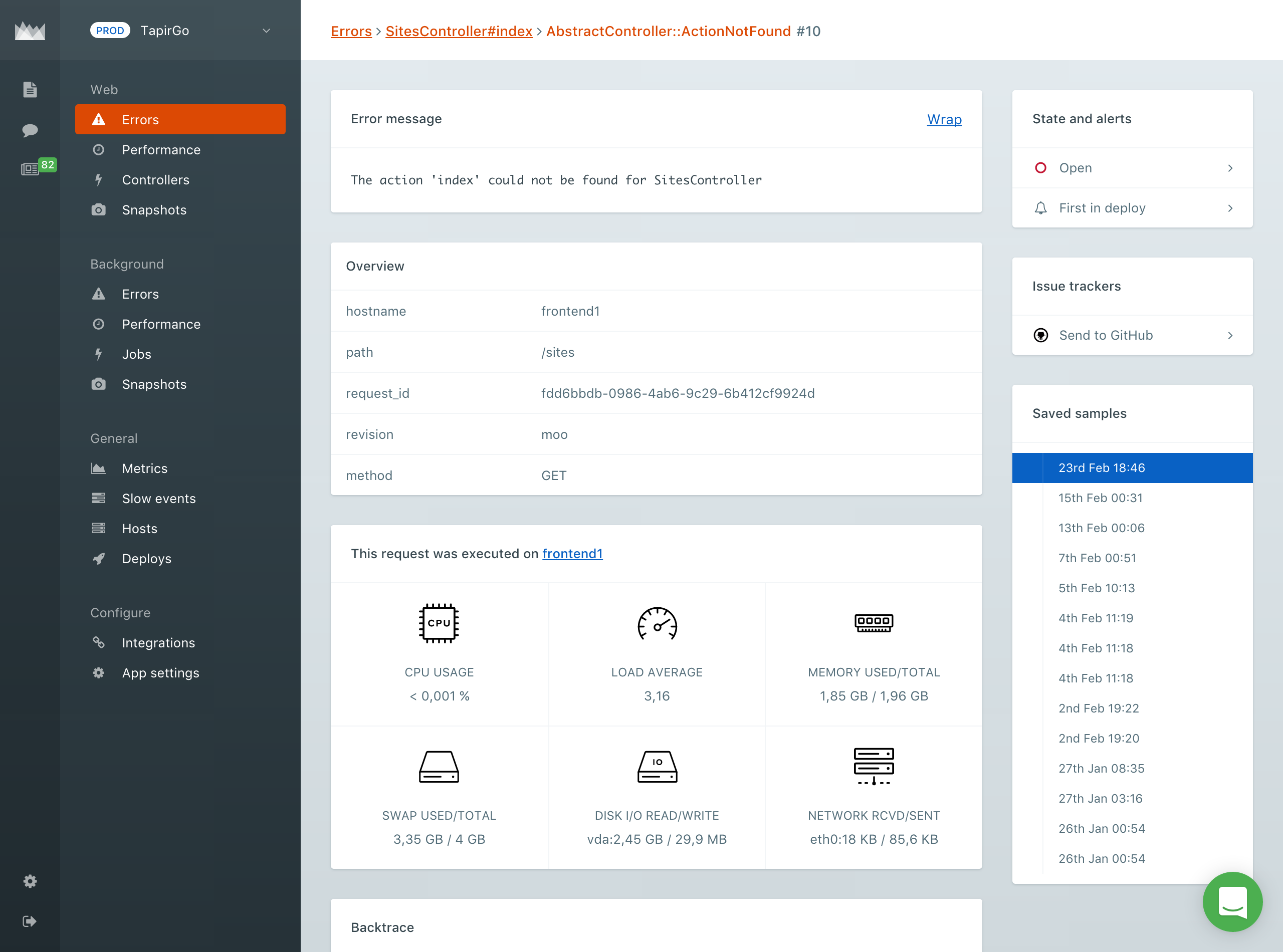Viewport: 1283px width, 952px height.
Task: Open the green Intercom chat launcher
Action: pos(1232,902)
